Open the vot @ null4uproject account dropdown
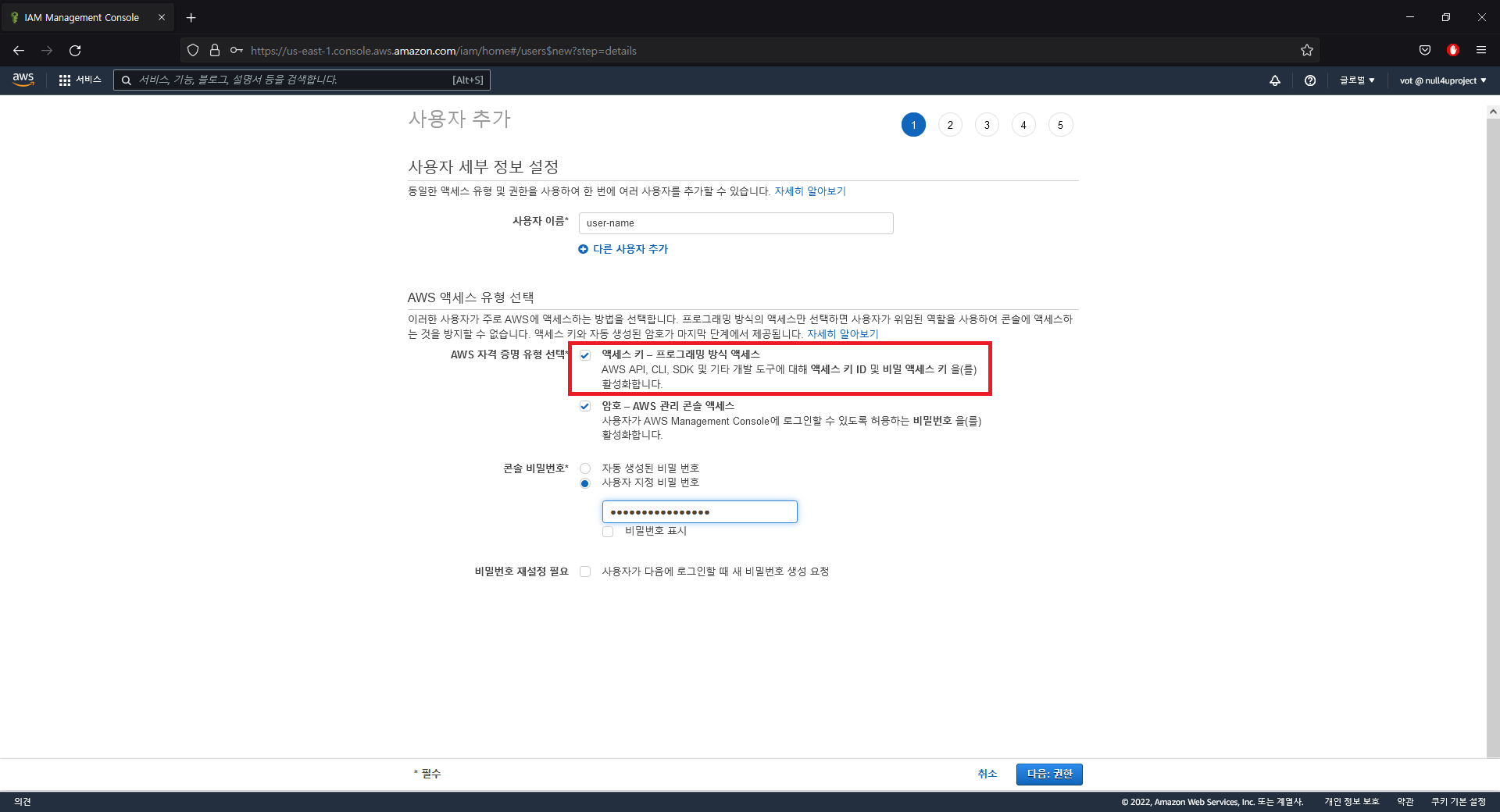This screenshot has width=1500, height=812. tap(1443, 80)
